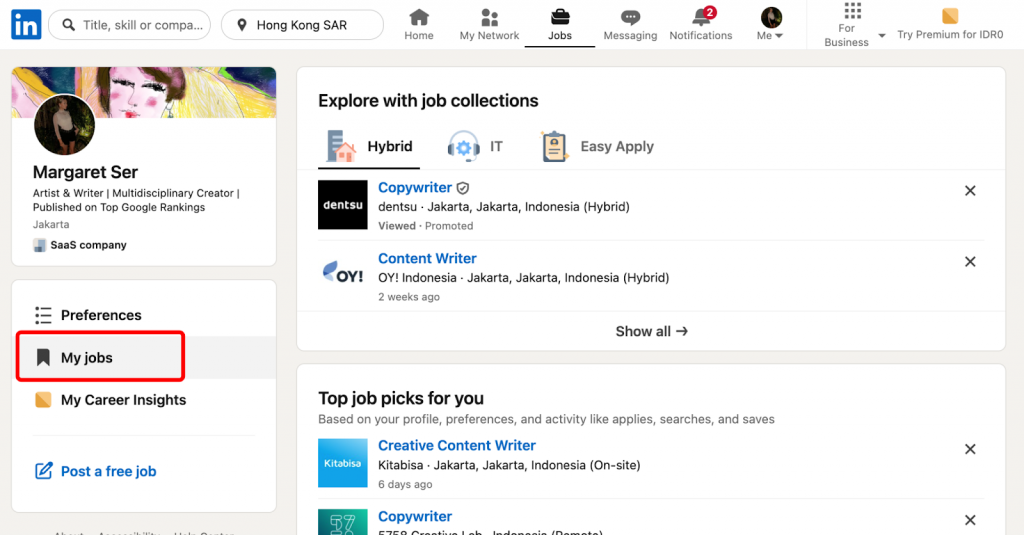
Task: Click the Hong Kong SAR location field
Action: click(302, 25)
